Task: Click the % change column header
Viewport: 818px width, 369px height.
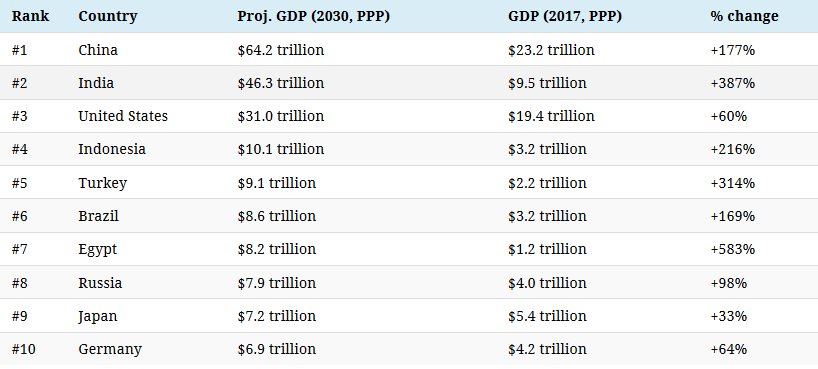Action: click(744, 16)
